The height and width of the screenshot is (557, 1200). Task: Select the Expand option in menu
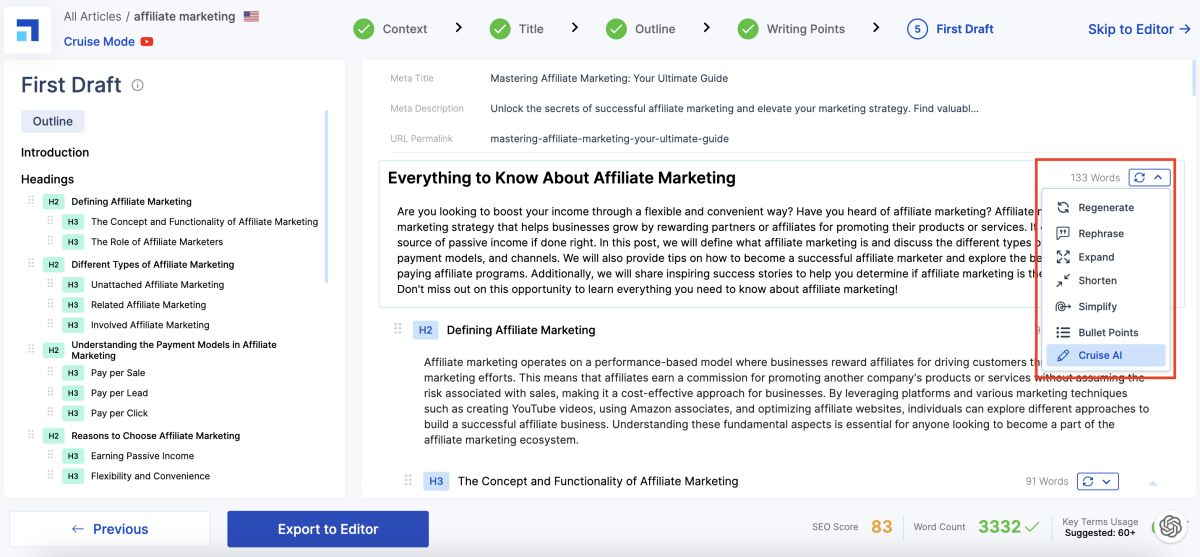click(x=1096, y=257)
